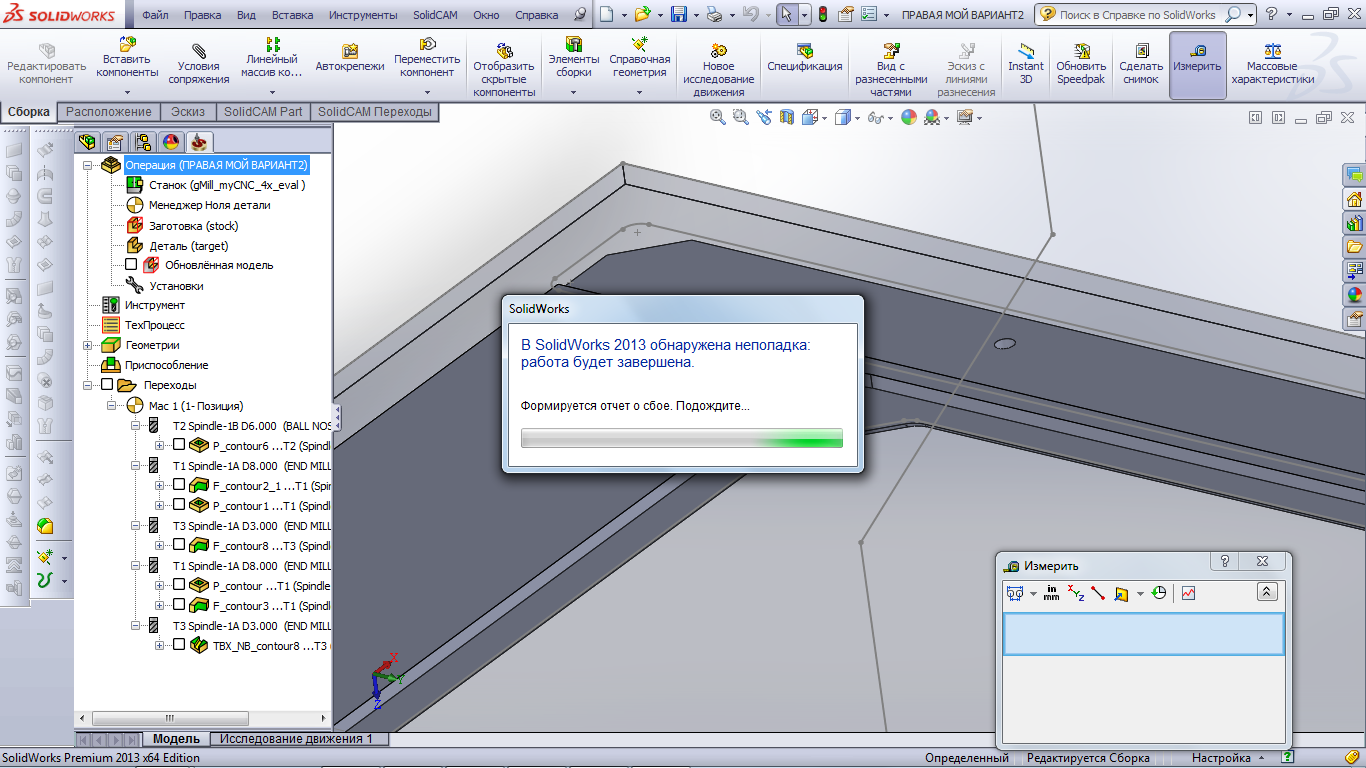Open Вставить компоненты dropdown arrow
Viewport: 1366px width, 768px height.
(127, 92)
